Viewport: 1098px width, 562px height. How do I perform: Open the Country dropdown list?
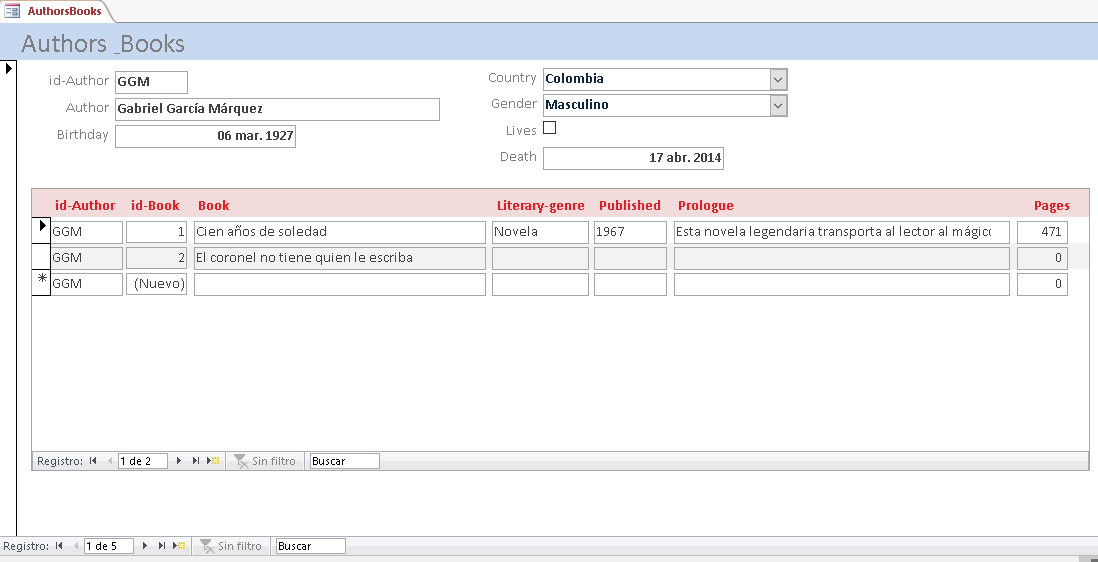(778, 79)
